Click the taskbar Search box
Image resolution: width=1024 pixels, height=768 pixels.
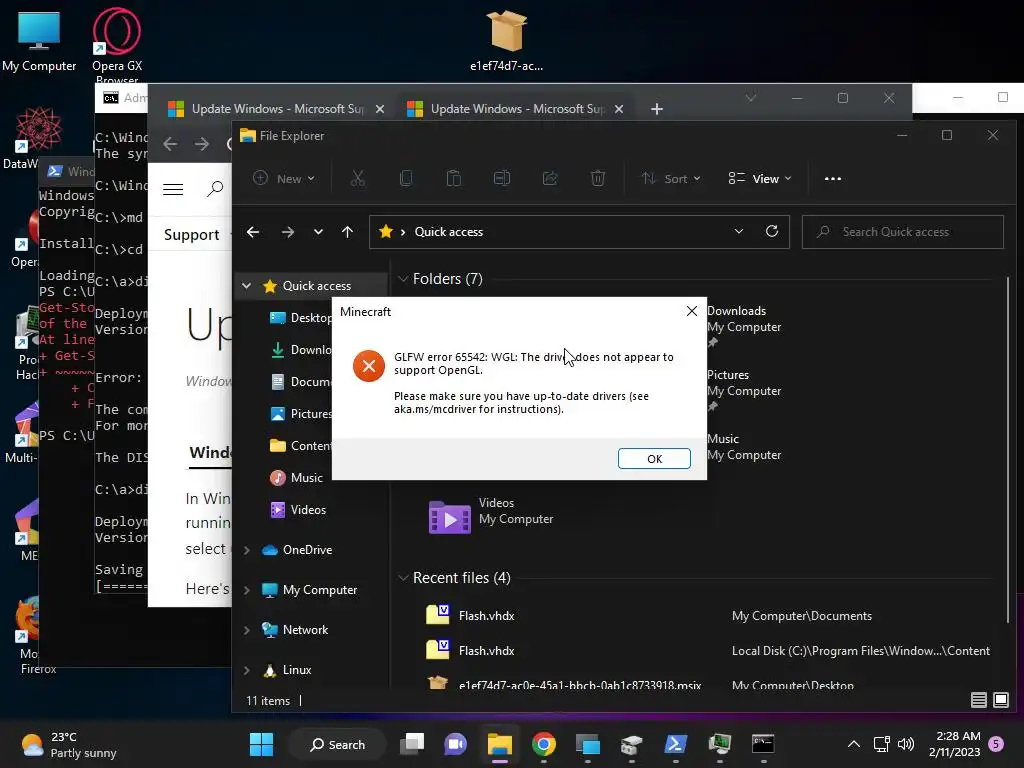pyautogui.click(x=338, y=744)
